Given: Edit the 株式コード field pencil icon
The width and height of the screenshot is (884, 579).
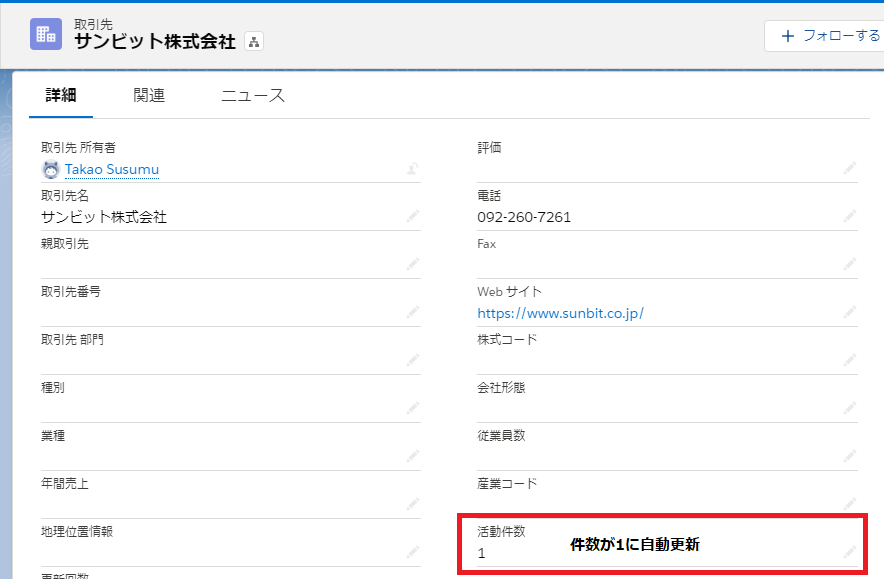Looking at the screenshot, I should click(850, 360).
